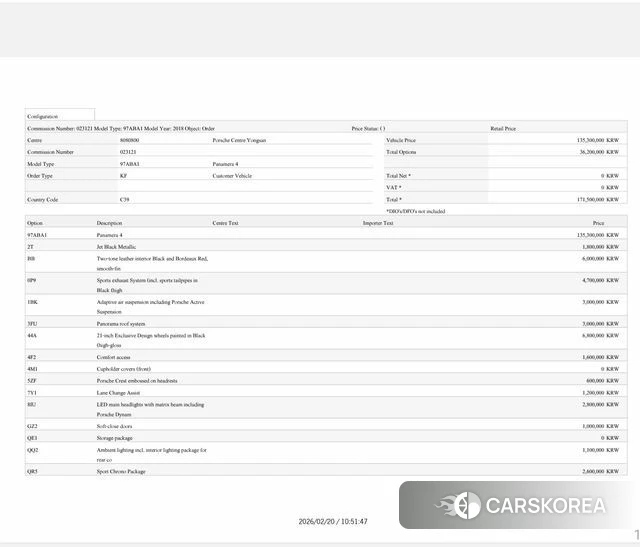Click the price of Panorama roof system
This screenshot has width=640, height=547.
[x=600, y=324]
